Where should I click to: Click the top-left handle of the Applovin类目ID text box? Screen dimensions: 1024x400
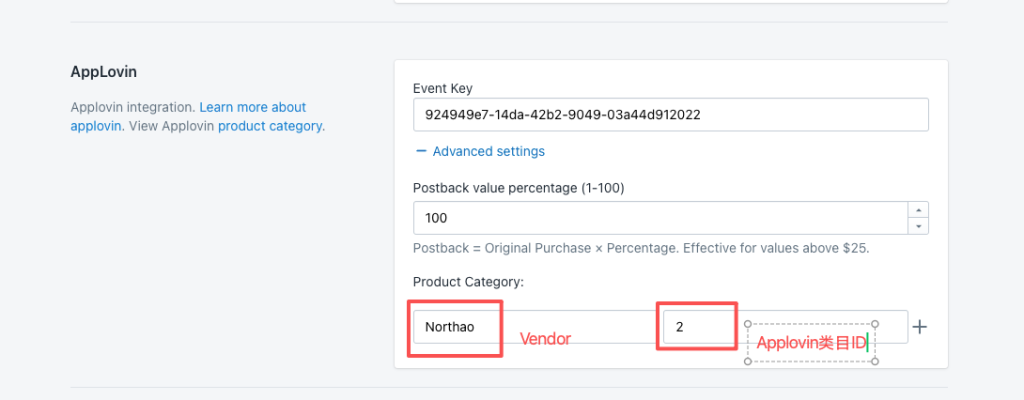click(x=747, y=323)
